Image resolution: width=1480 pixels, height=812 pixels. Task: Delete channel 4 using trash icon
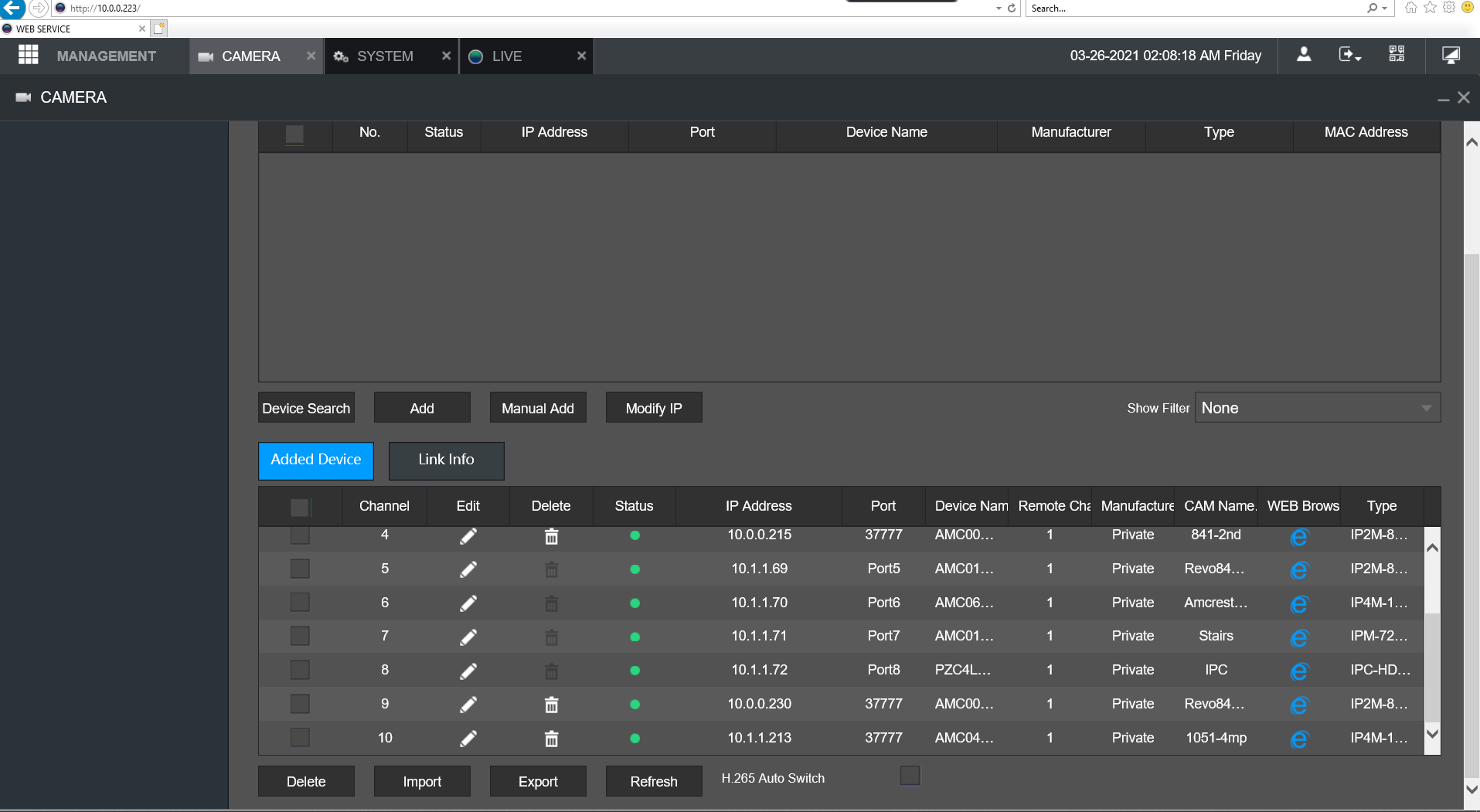551,536
